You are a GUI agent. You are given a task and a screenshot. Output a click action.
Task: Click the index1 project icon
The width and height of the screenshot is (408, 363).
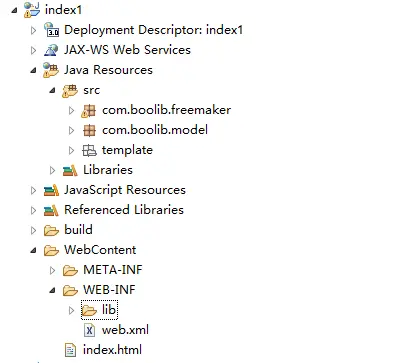(x=32, y=9)
